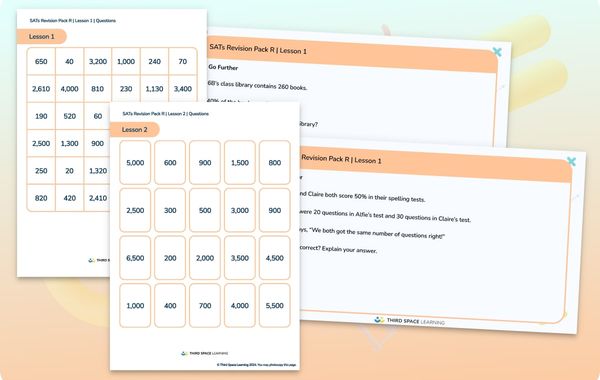Image resolution: width=600 pixels, height=380 pixels.
Task: Click the 1,500 card
Action: [x=240, y=163]
